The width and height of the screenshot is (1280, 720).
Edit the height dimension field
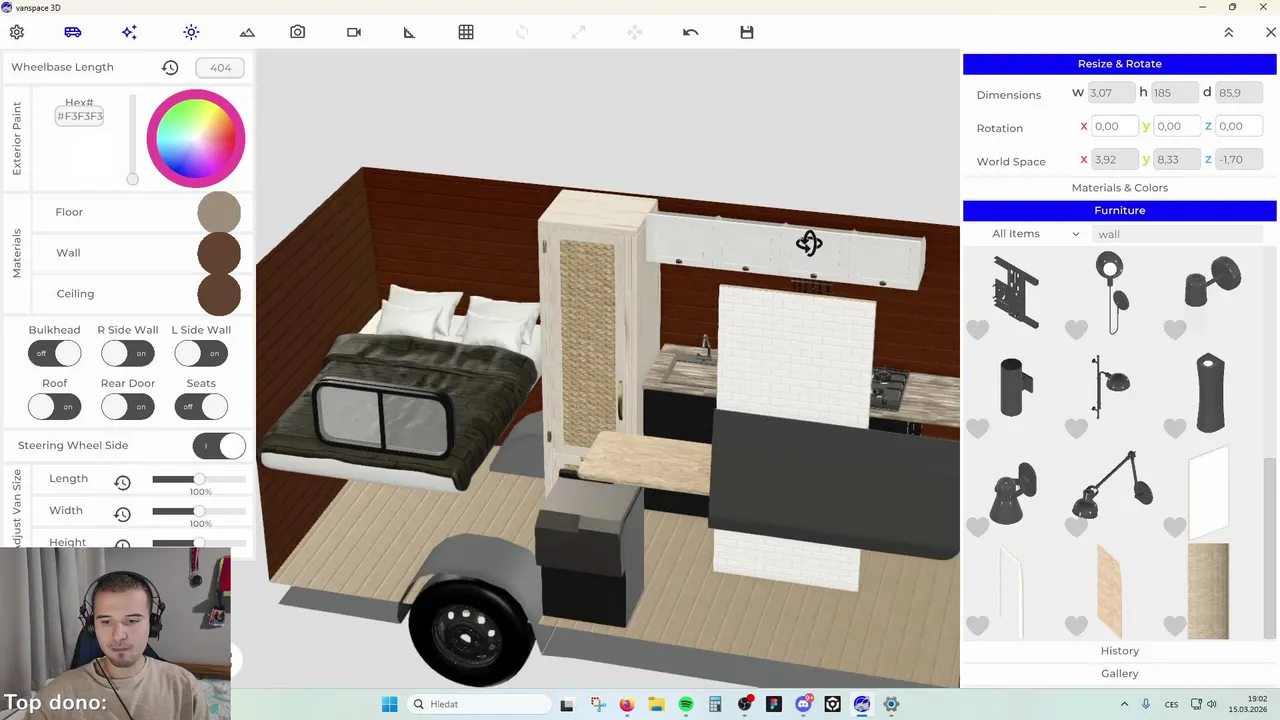click(1175, 93)
